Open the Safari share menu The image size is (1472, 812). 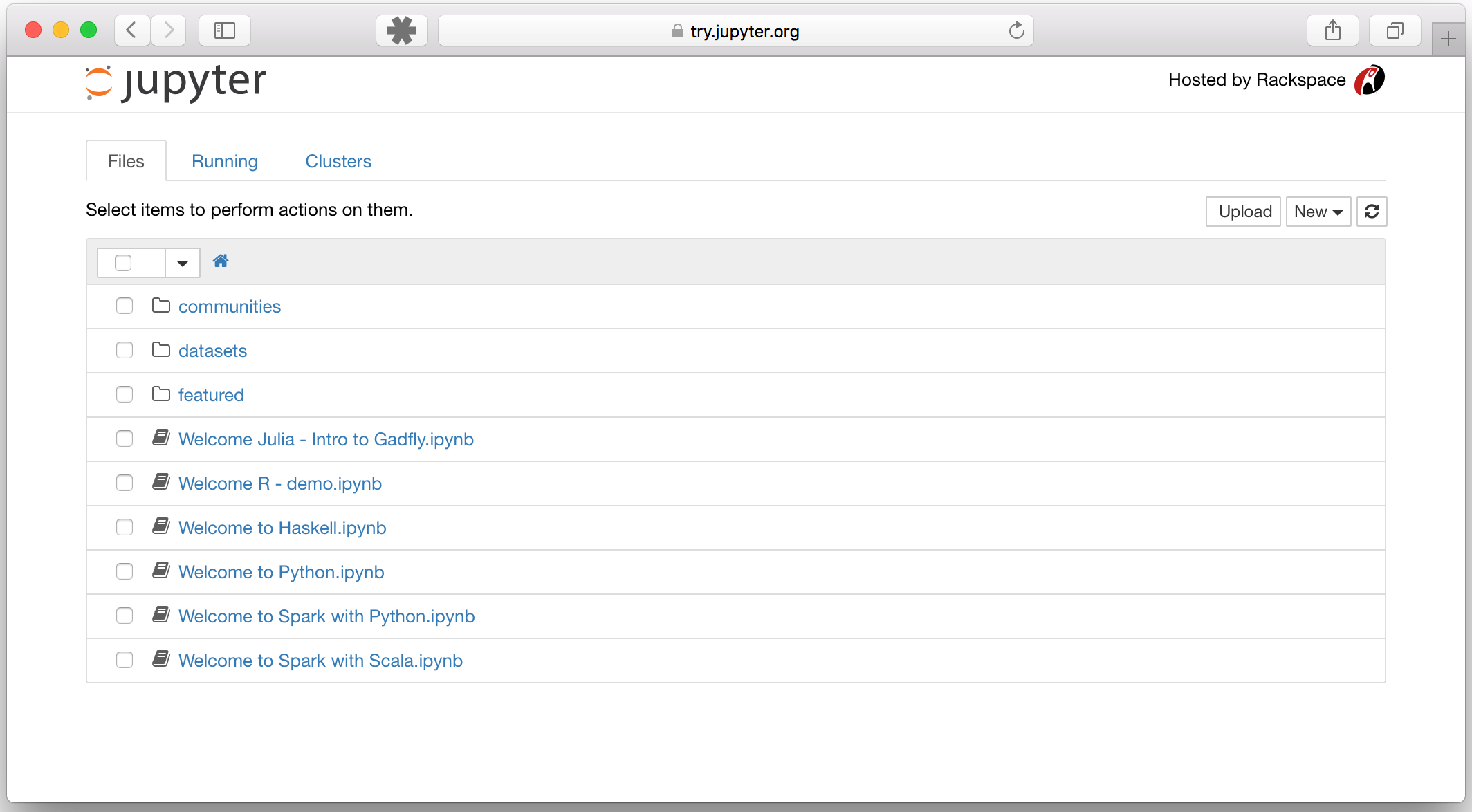[1333, 31]
